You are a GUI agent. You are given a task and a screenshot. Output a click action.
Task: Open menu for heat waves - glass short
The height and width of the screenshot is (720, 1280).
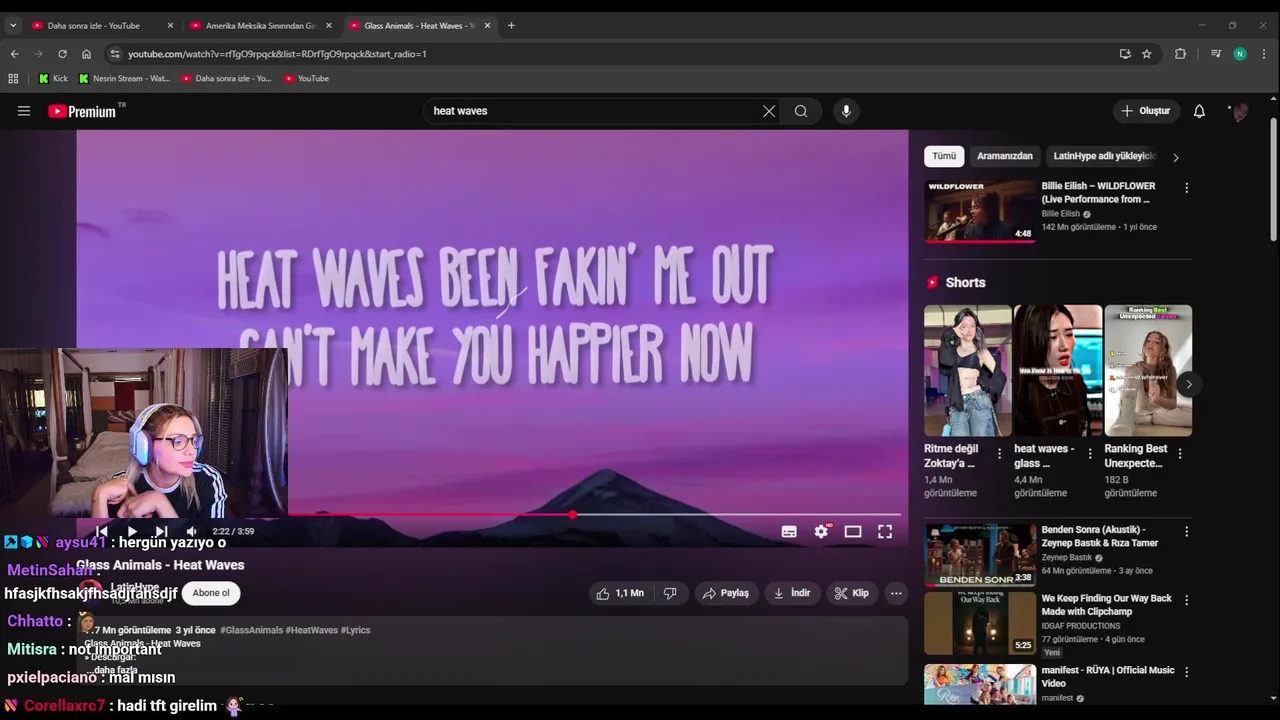pyautogui.click(x=1089, y=454)
